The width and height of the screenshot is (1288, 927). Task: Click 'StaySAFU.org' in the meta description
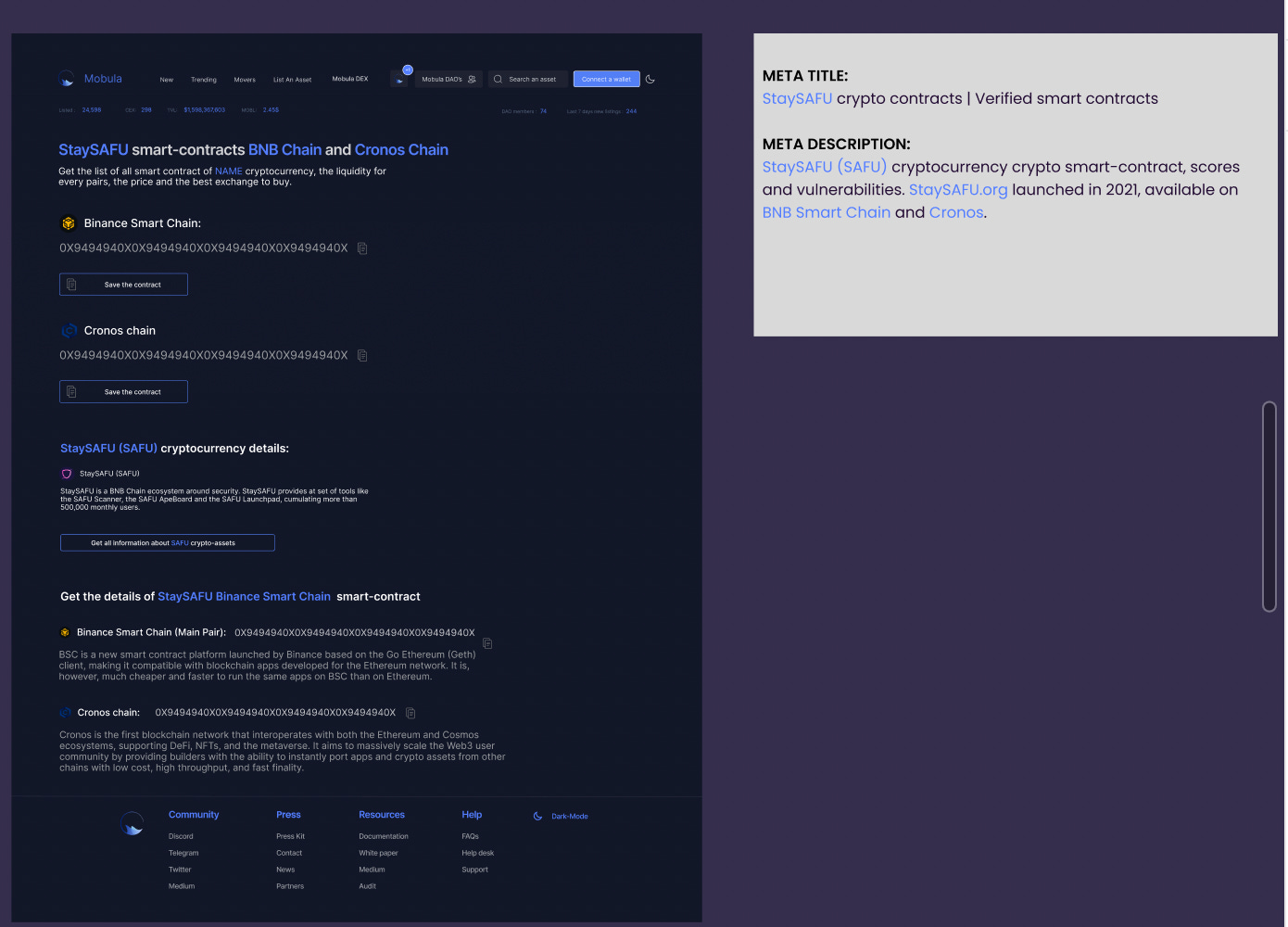click(958, 190)
